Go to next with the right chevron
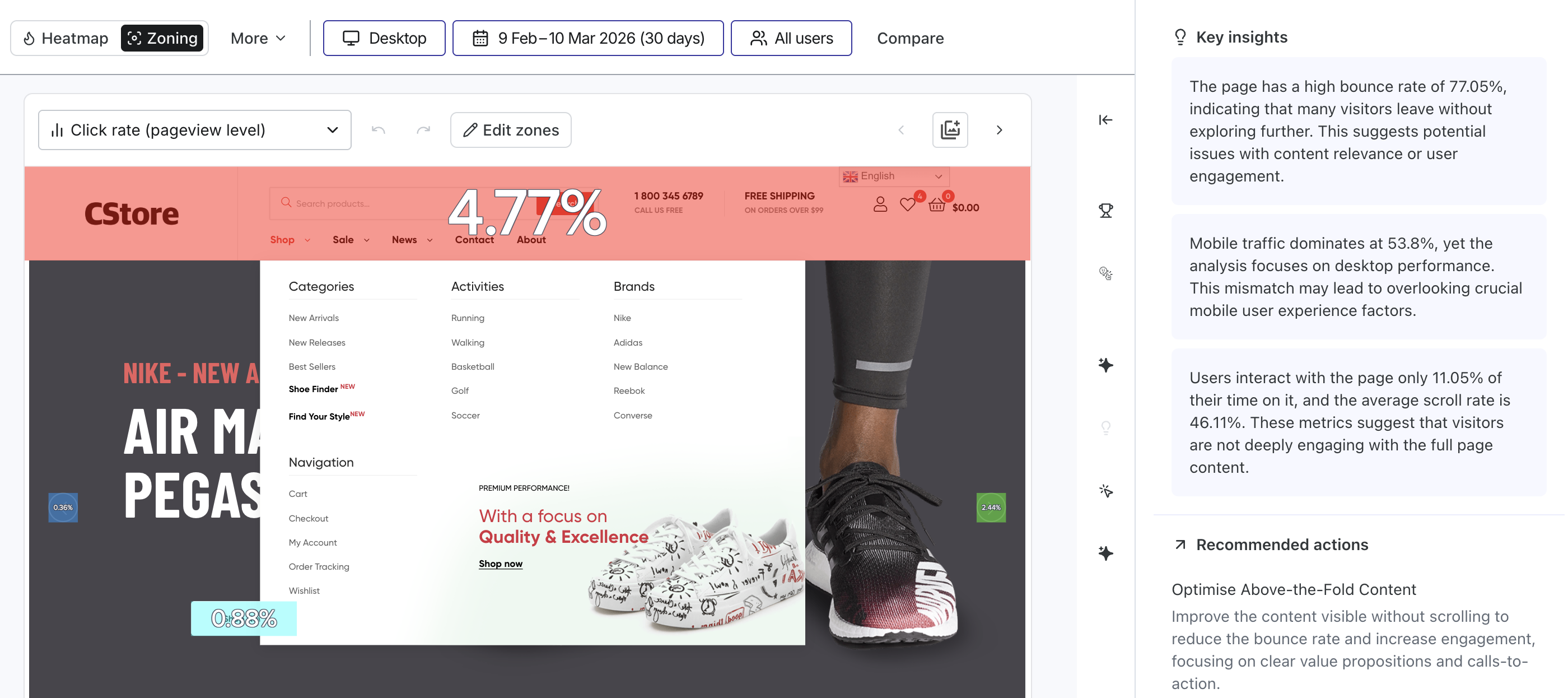Viewport: 1568px width, 698px height. [x=999, y=130]
